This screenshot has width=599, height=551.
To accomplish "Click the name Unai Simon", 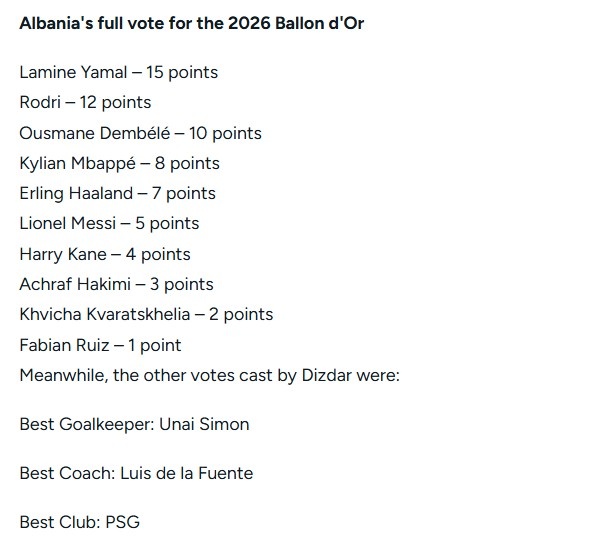I will [x=204, y=425].
